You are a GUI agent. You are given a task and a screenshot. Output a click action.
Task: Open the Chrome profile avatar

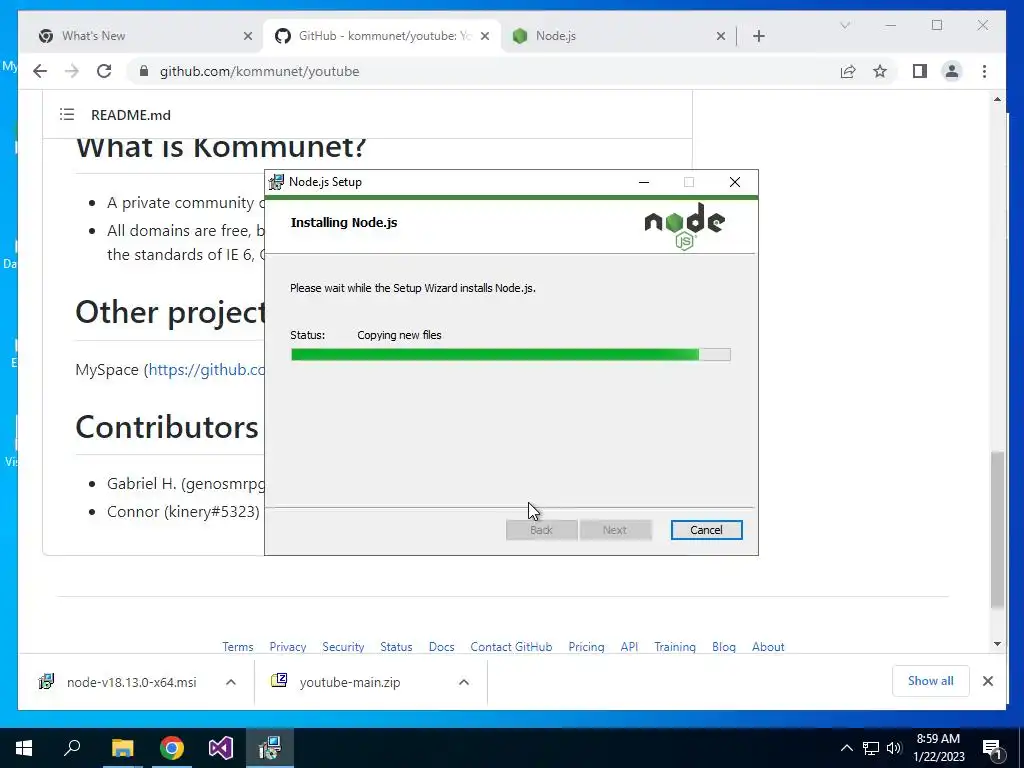point(952,71)
